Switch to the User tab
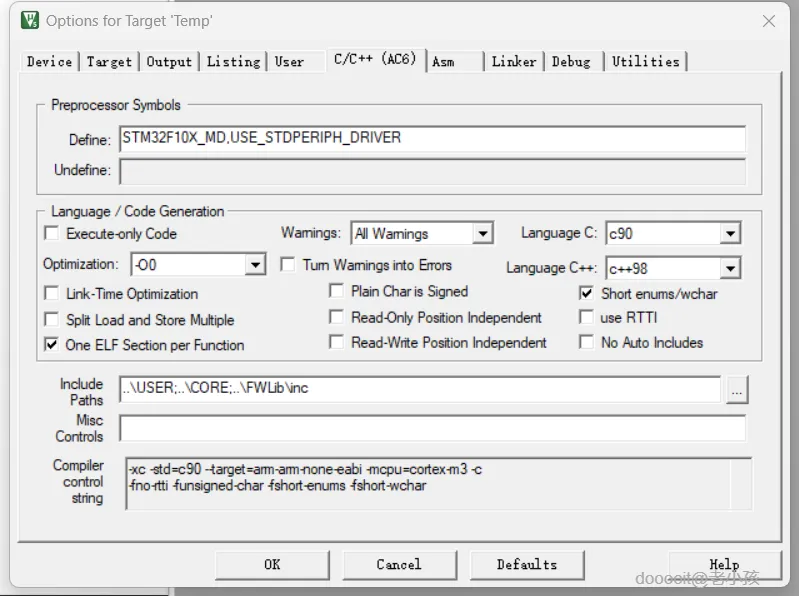Image resolution: width=799 pixels, height=596 pixels. 289,62
